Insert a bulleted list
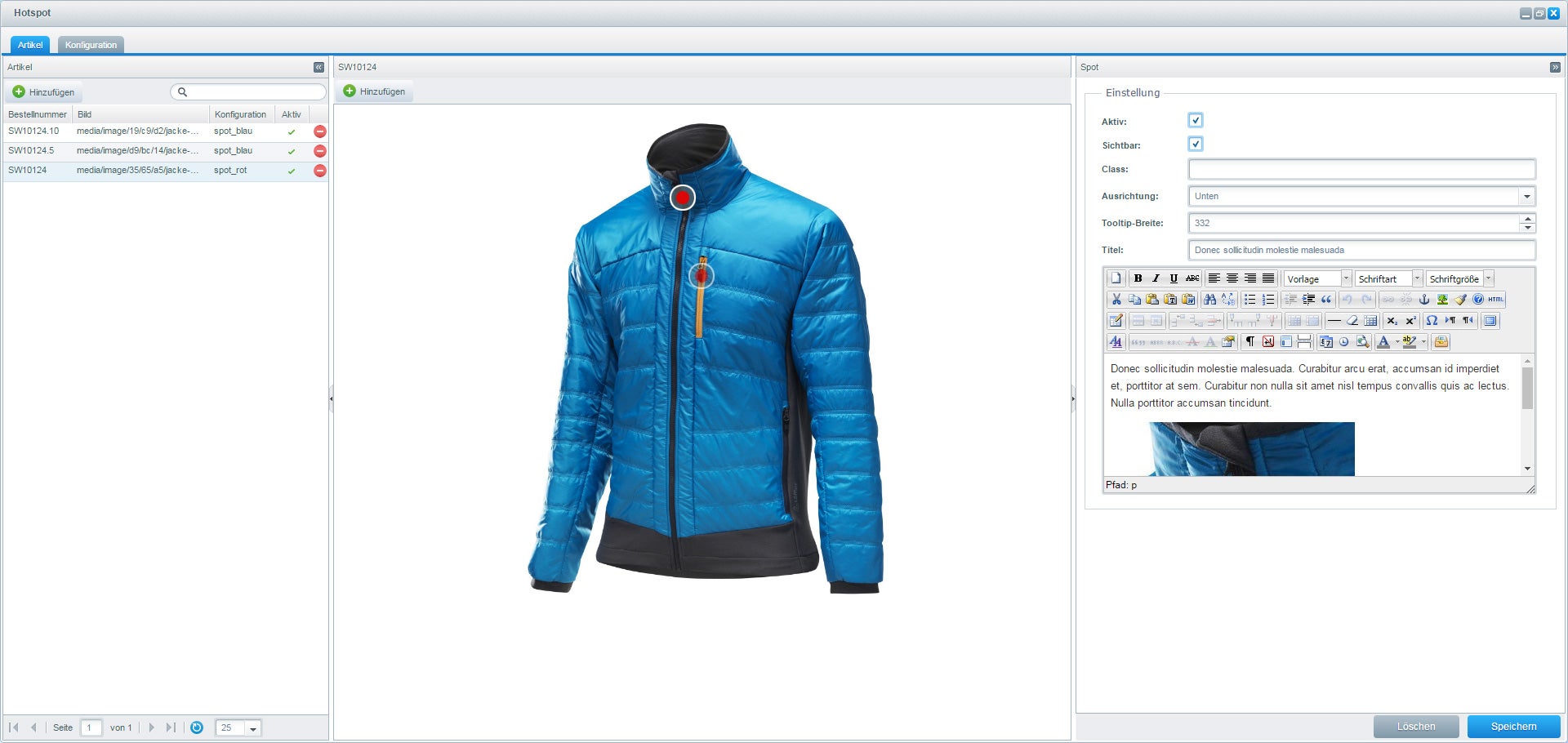1568x743 pixels. point(1250,300)
